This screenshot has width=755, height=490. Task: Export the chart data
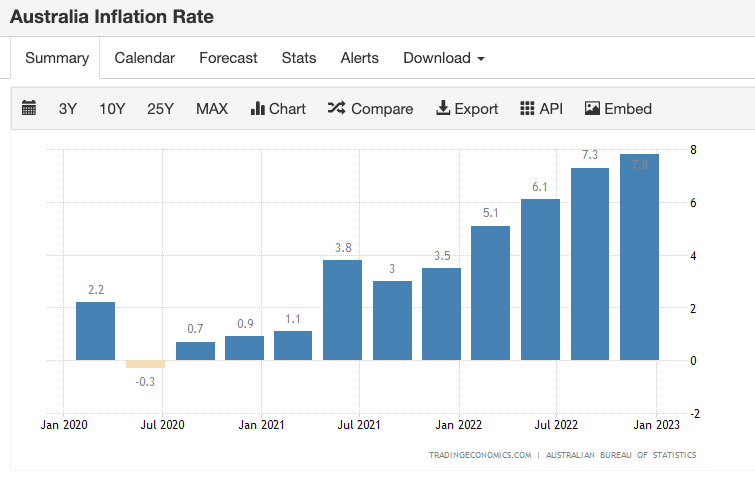tap(467, 108)
